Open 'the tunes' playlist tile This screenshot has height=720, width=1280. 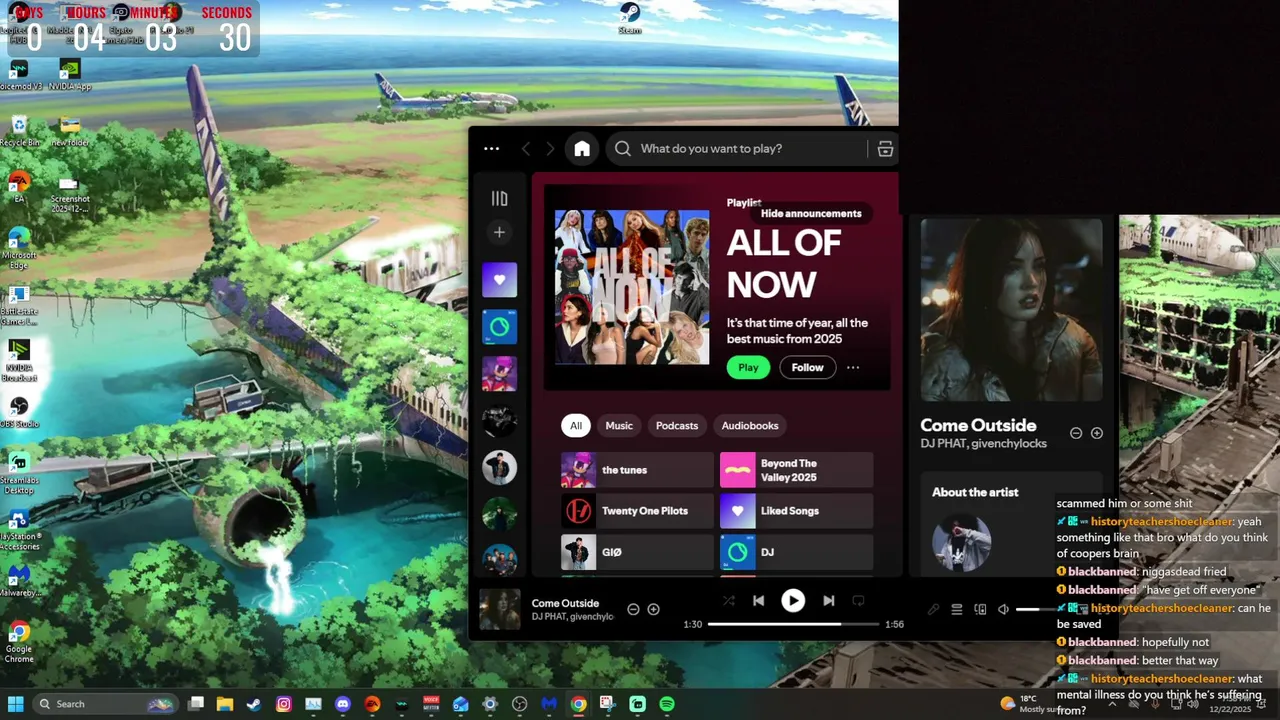point(637,470)
